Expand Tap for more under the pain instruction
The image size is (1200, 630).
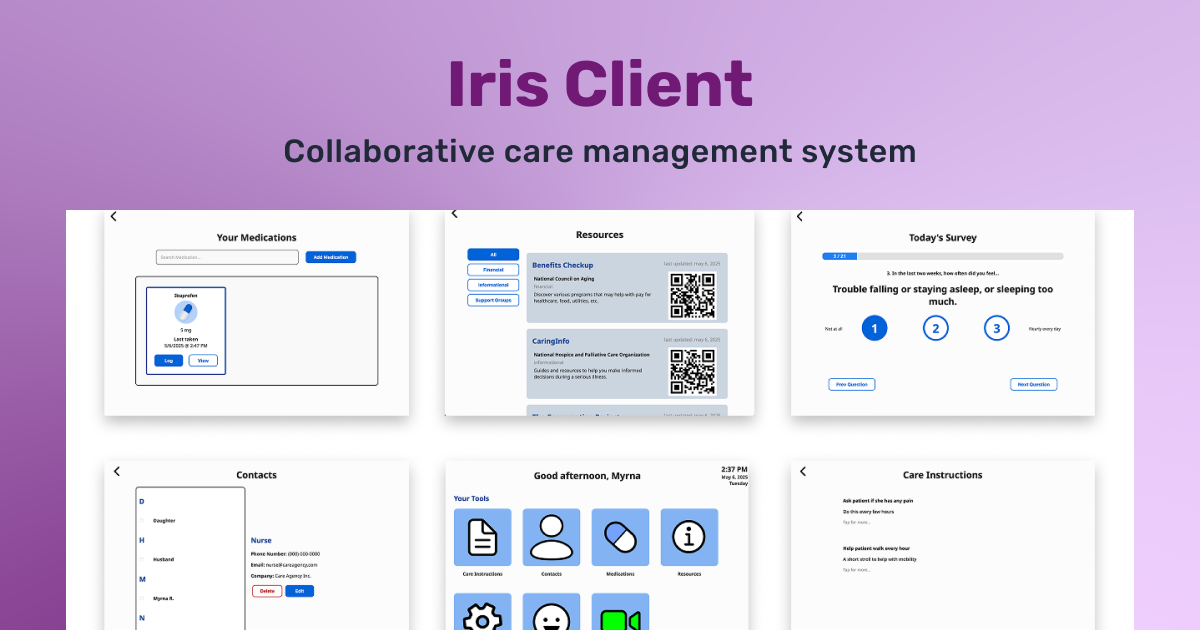pyautogui.click(x=857, y=522)
